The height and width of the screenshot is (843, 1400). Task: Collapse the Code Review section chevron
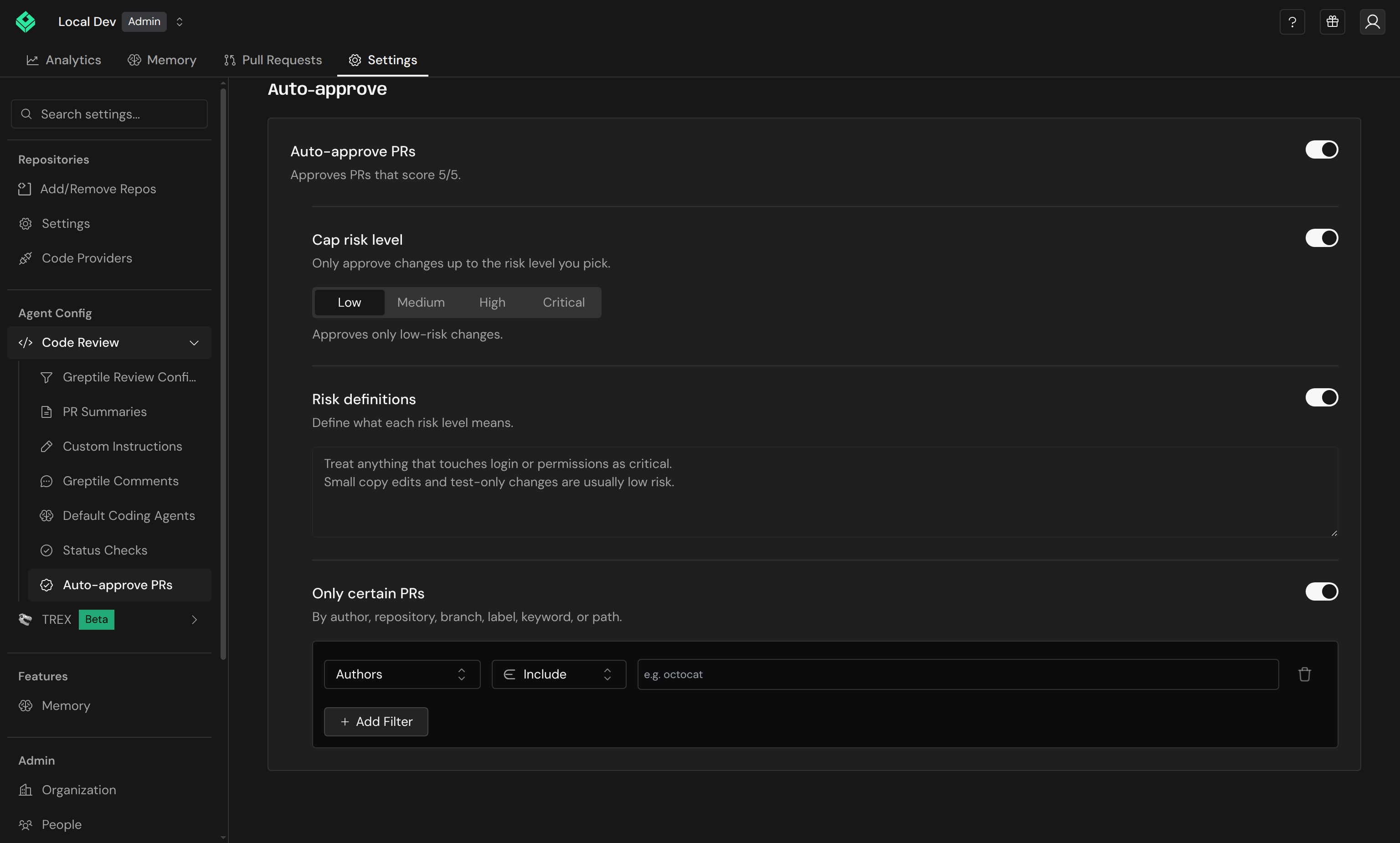coord(194,343)
